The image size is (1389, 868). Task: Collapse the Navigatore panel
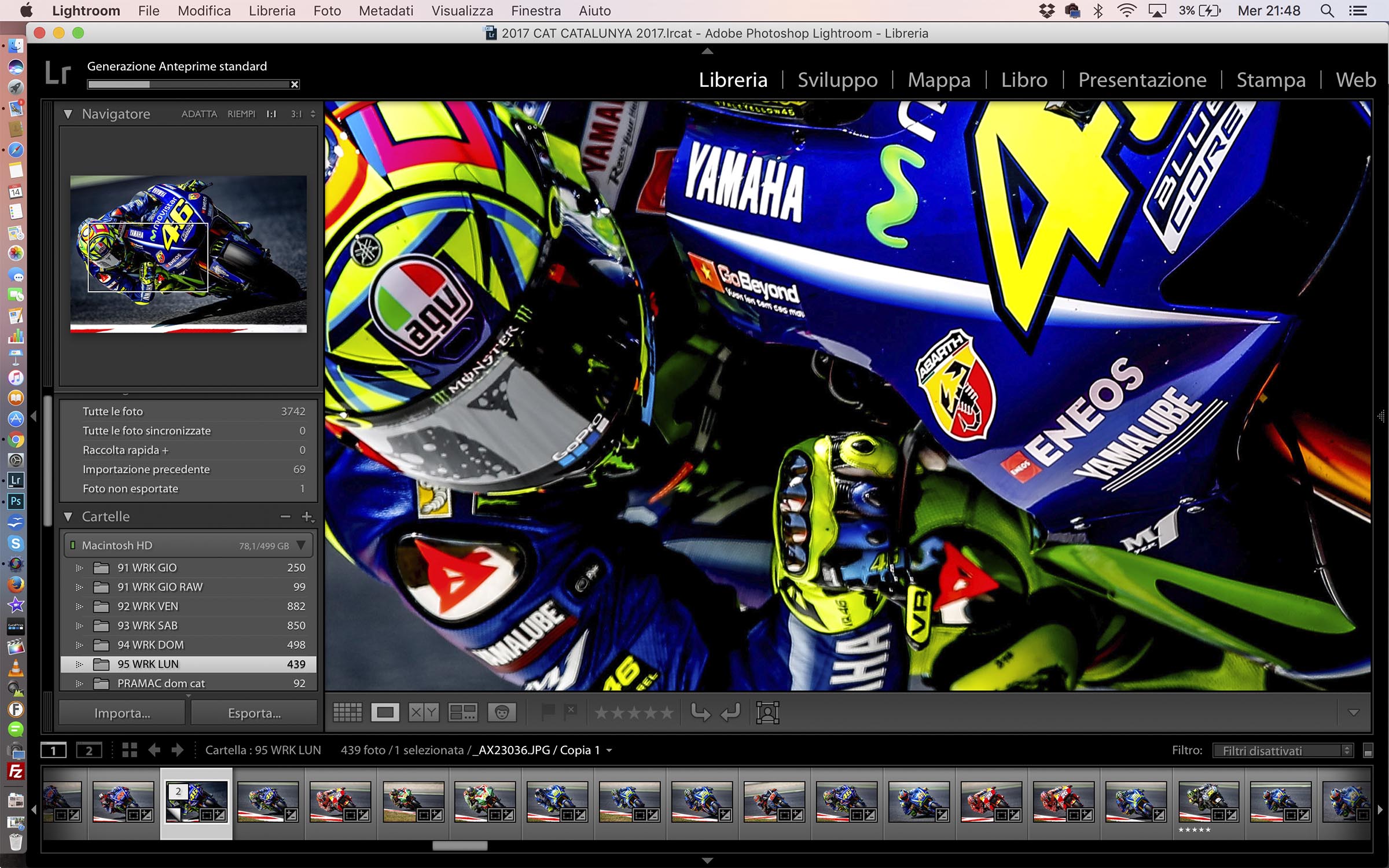click(x=68, y=114)
